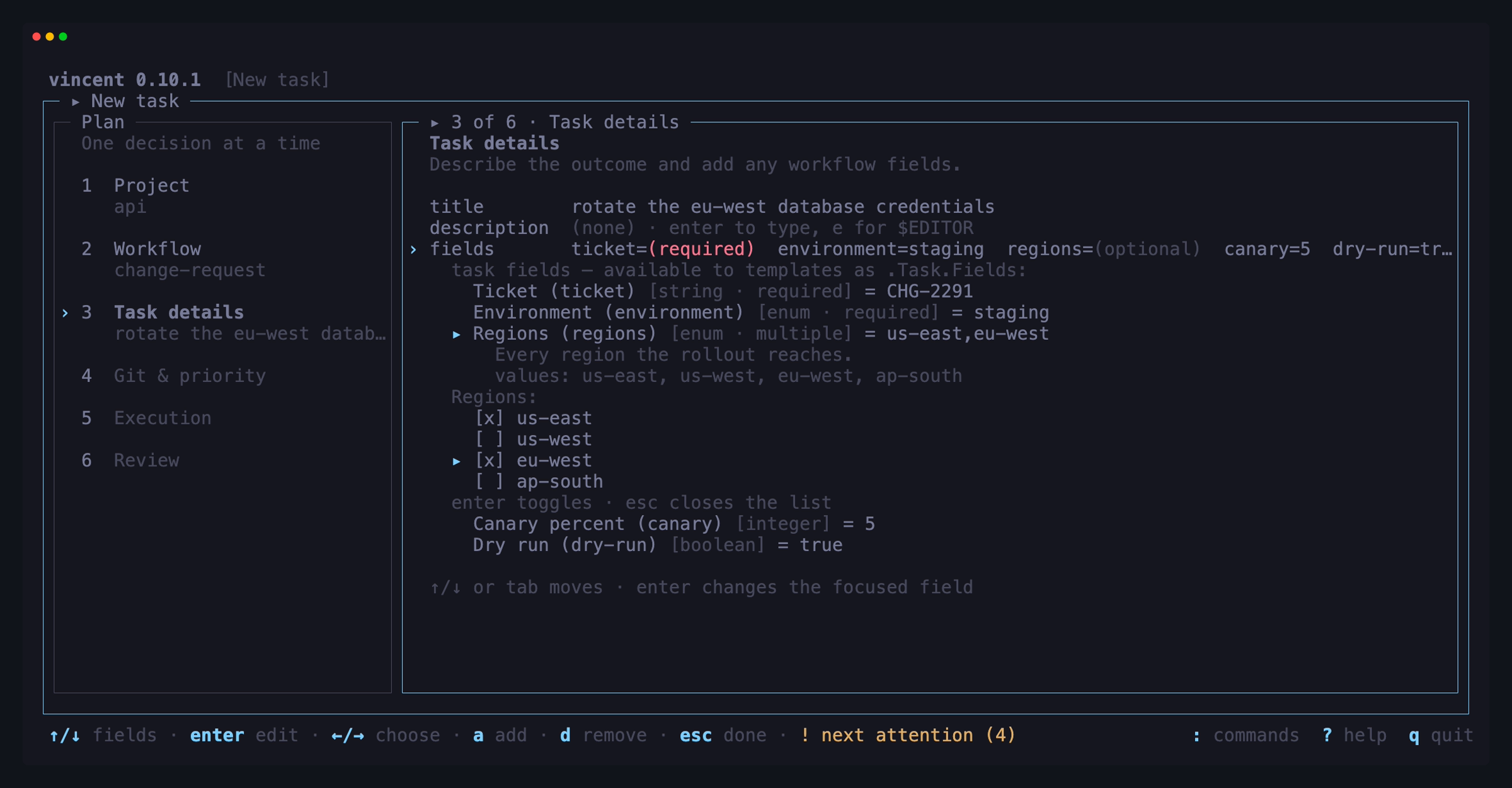Click the q quit entry

click(x=1441, y=736)
